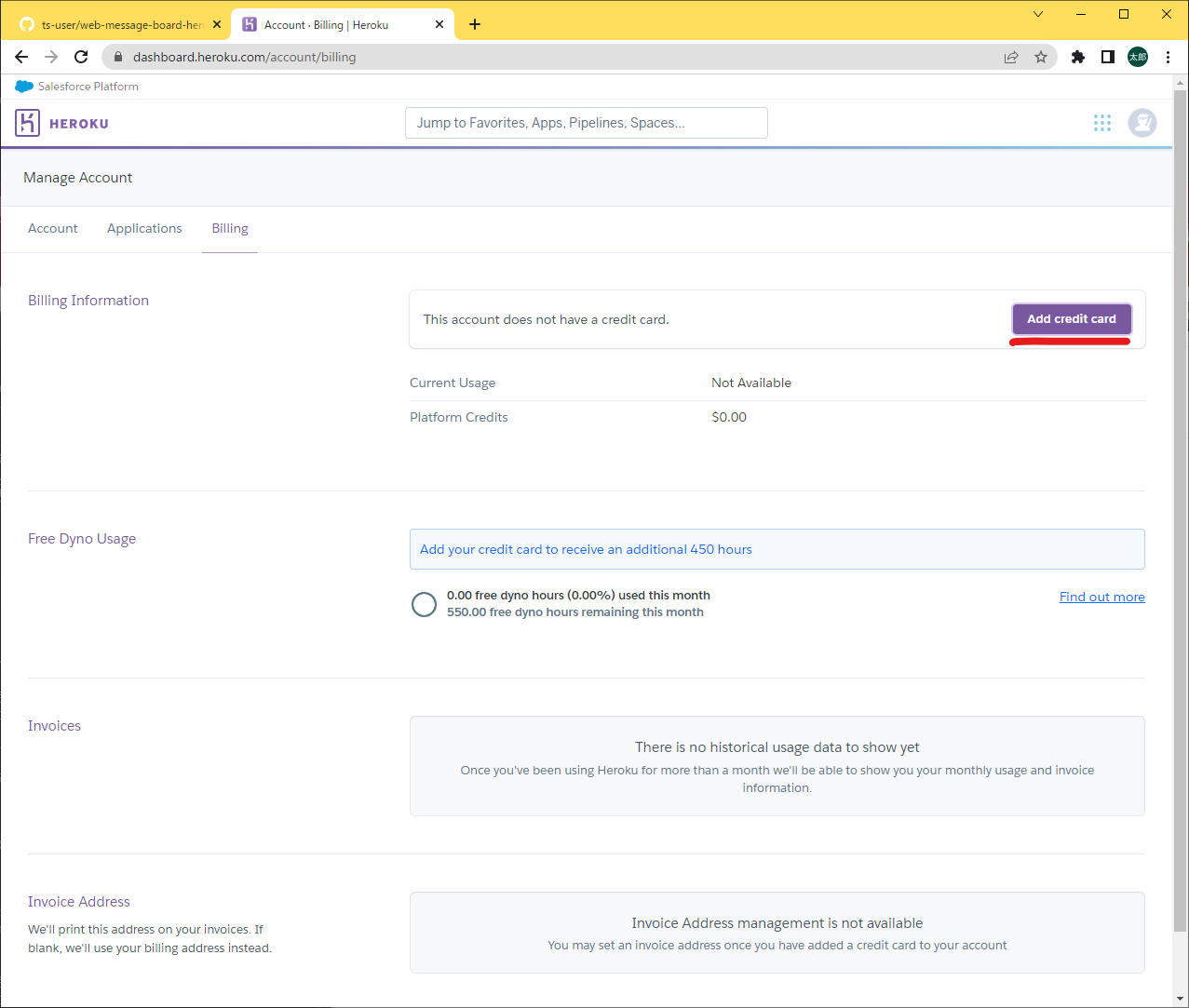Click 'This account does not have a credit card.' text
Image resolution: width=1189 pixels, height=1008 pixels.
pos(547,319)
